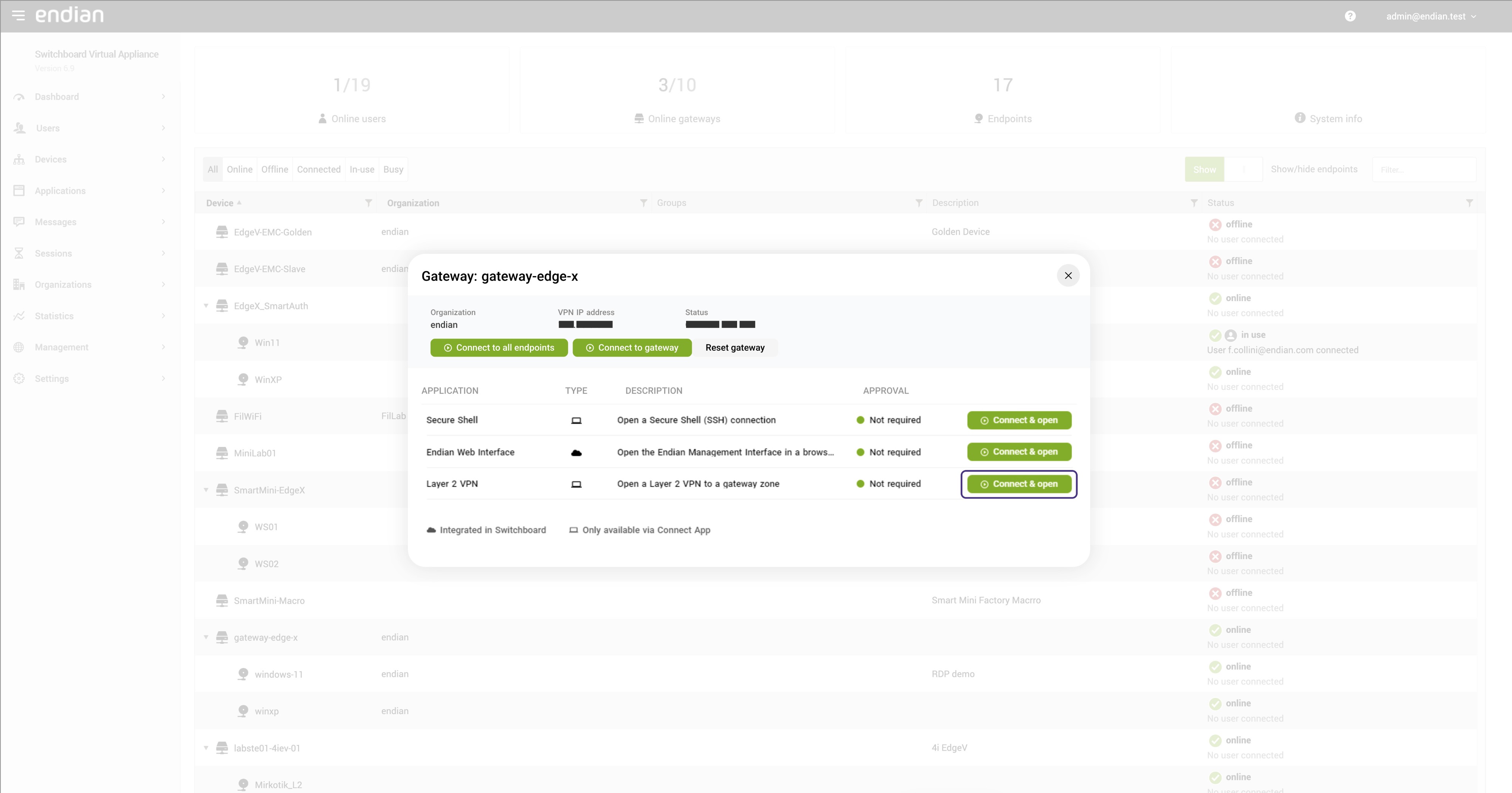Open the SmartMini-Macro device row

coord(836,600)
